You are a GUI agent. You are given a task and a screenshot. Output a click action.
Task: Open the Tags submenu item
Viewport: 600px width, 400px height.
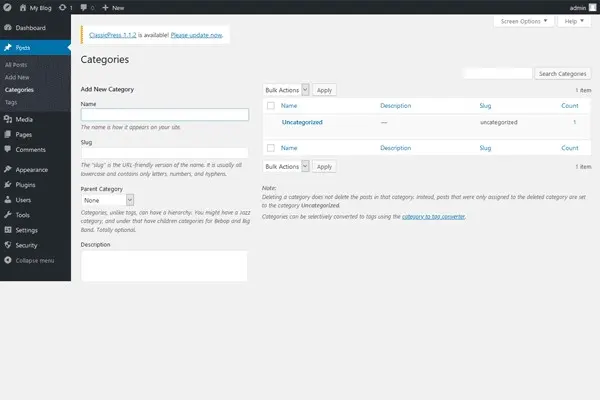[11, 102]
